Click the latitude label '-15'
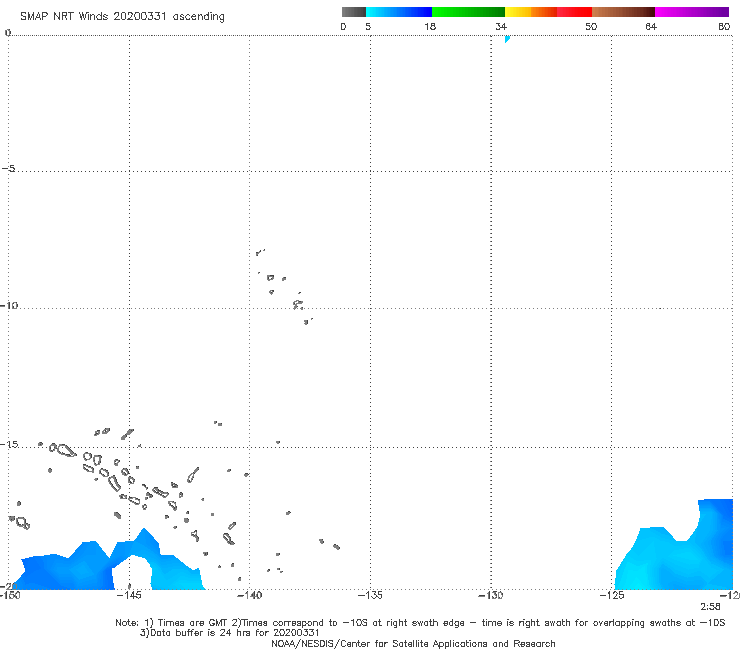 pyautogui.click(x=9, y=444)
